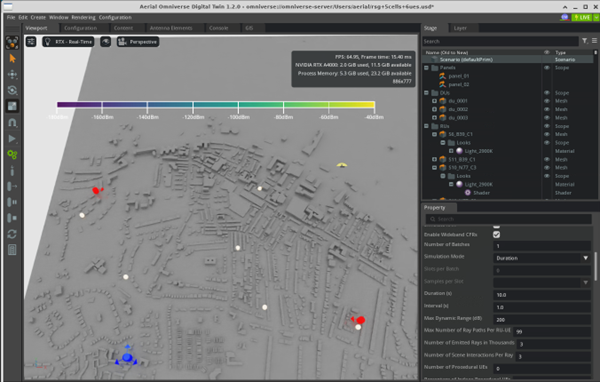Screen dimensions: 600x382
Task: Click the Max Dynamic Range (dB) field
Action: (542, 320)
